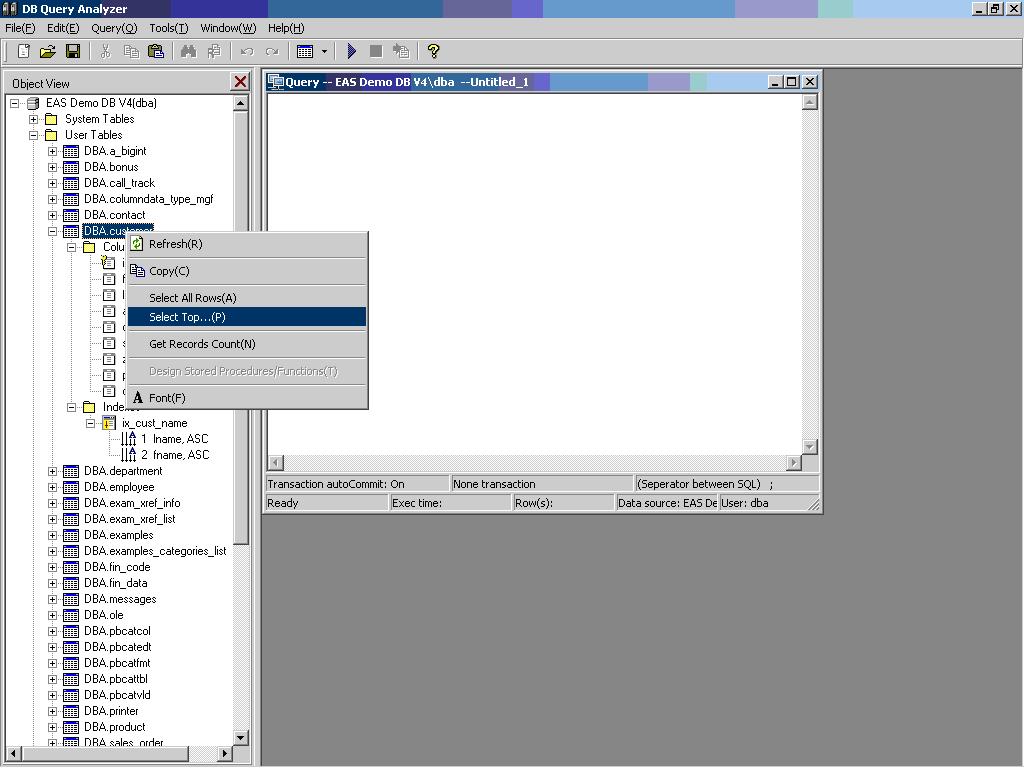The width and height of the screenshot is (1024, 768).
Task: Close the Object View panel with red X
Action: tap(240, 82)
